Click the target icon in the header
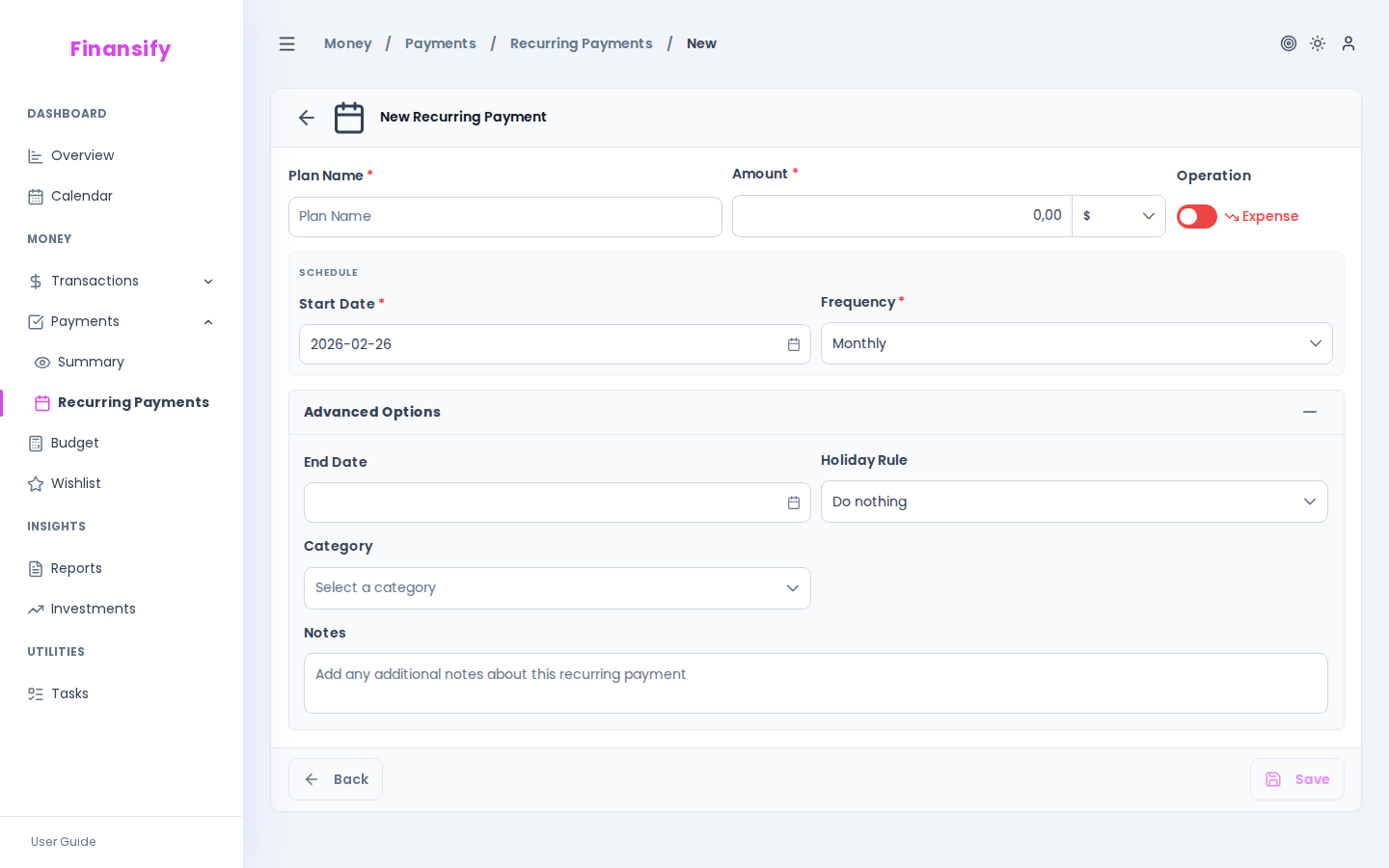The image size is (1389, 868). point(1289,43)
